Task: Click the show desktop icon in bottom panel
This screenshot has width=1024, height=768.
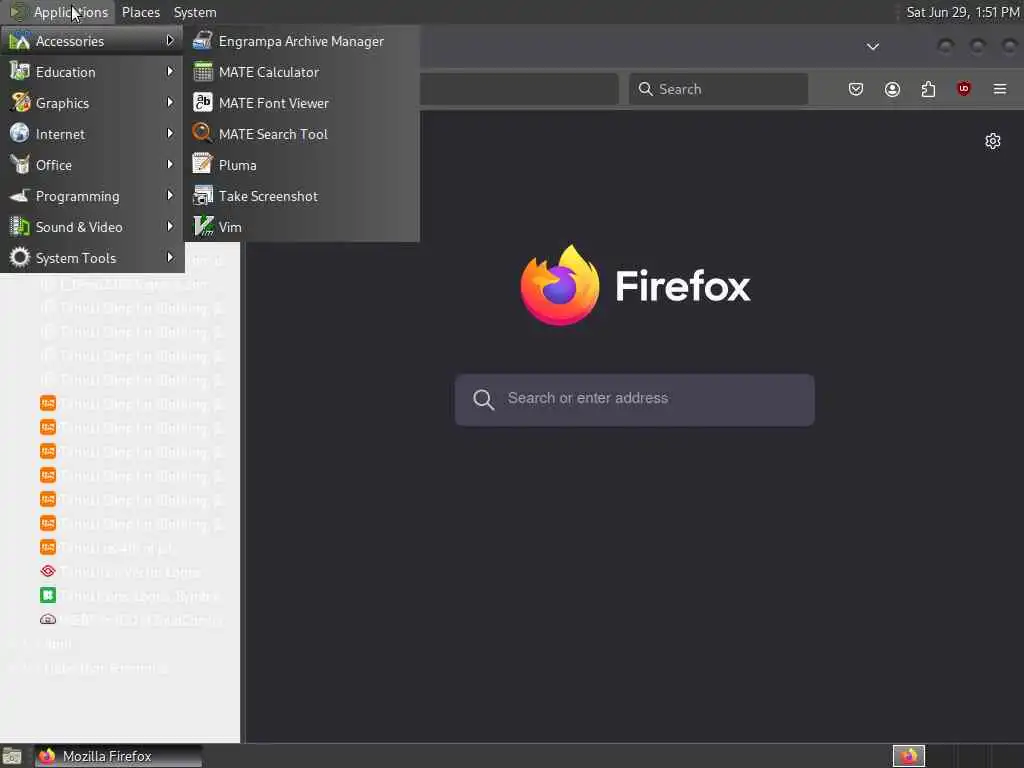Action: click(x=12, y=756)
